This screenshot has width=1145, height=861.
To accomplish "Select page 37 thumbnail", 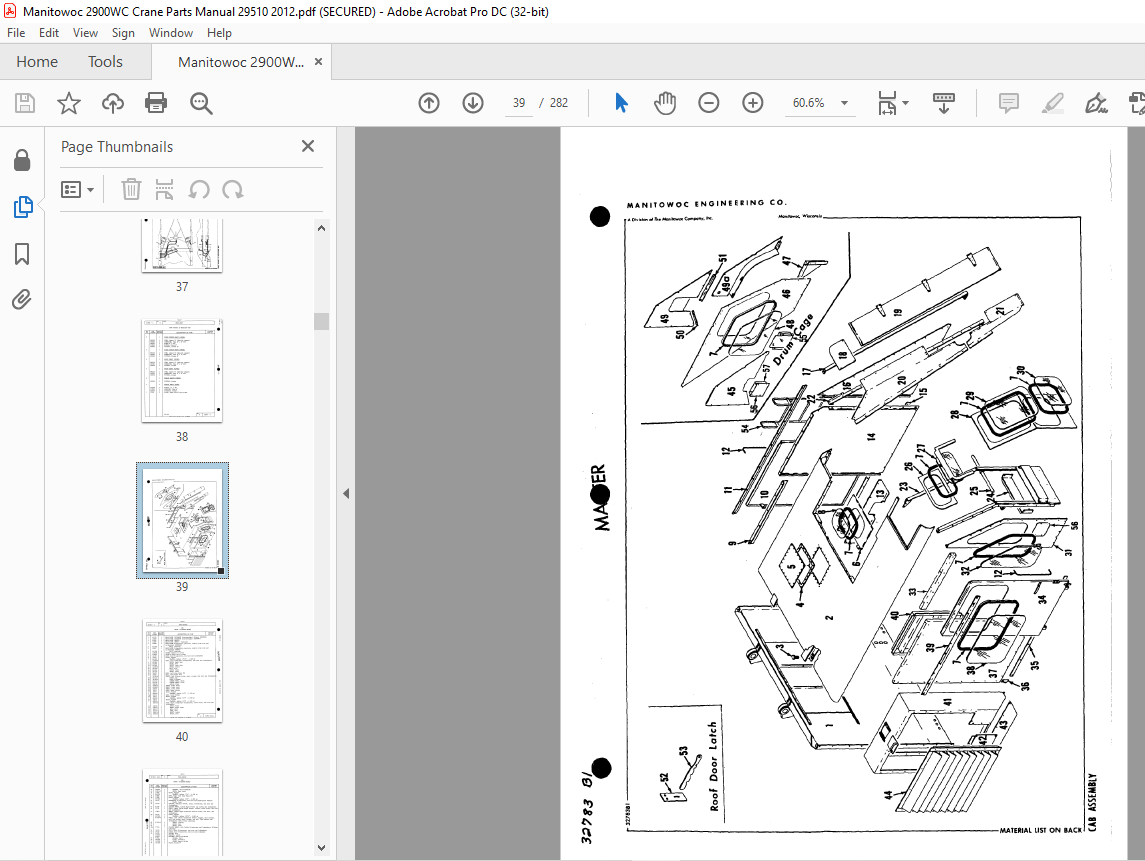I will [x=182, y=246].
